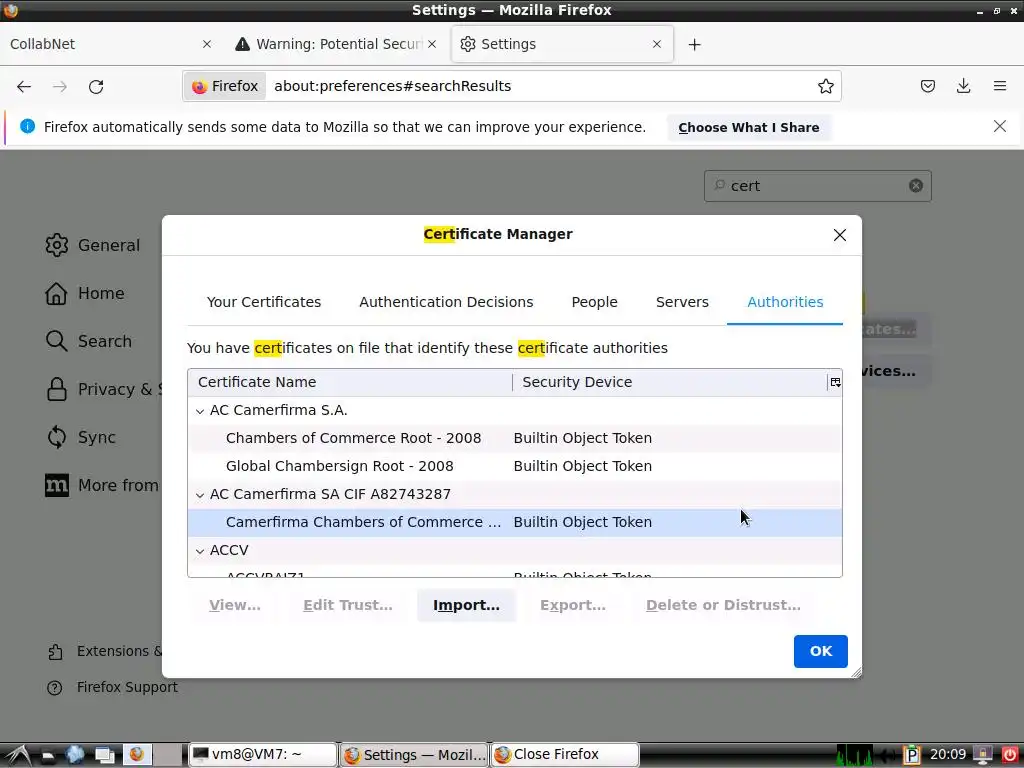
Task: Switch to Your Certificates tab
Action: [264, 302]
